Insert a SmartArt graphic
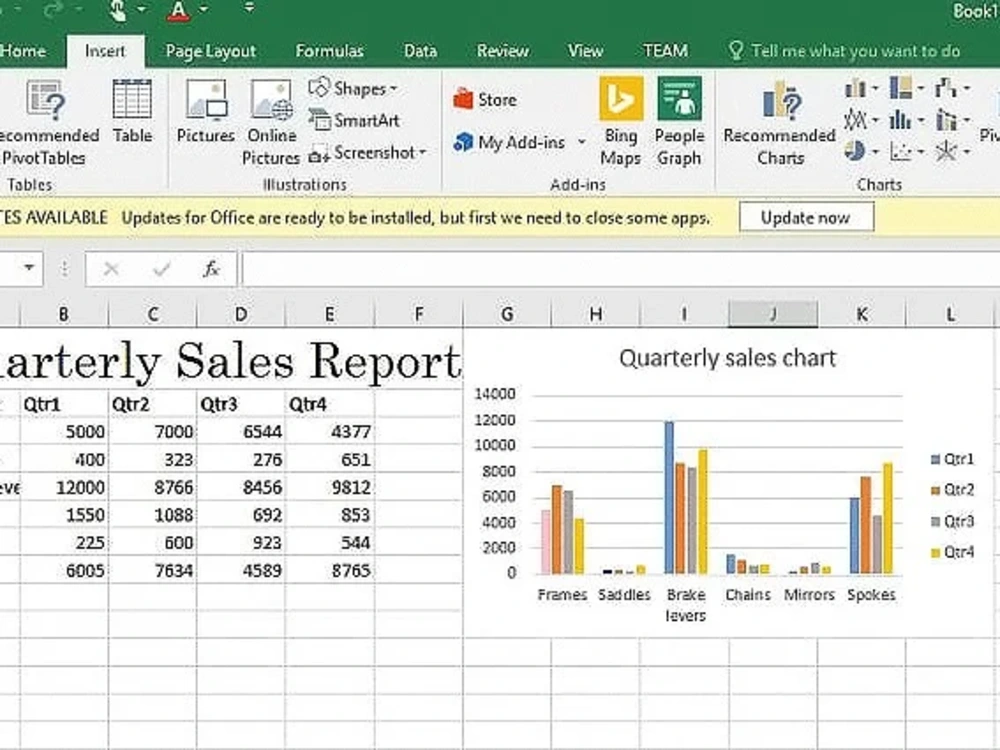1000x750 pixels. click(354, 120)
